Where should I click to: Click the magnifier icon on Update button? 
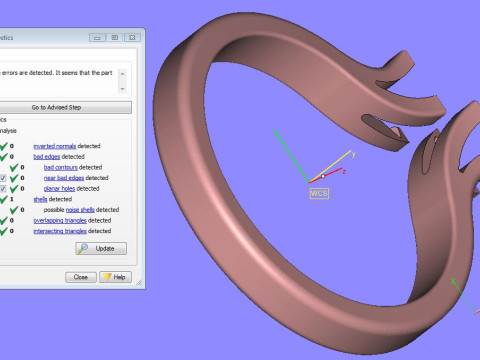pyautogui.click(x=83, y=249)
